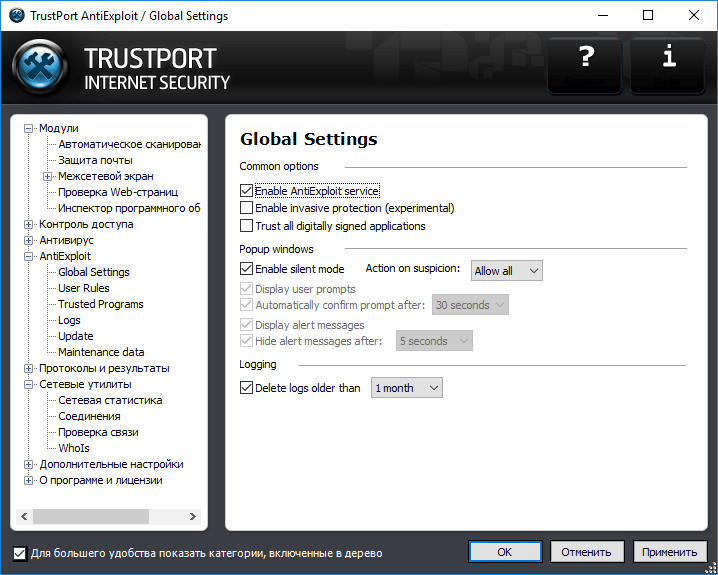The height and width of the screenshot is (575, 718).
Task: Toggle Enable AntiExploit service checkbox
Action: click(x=246, y=190)
